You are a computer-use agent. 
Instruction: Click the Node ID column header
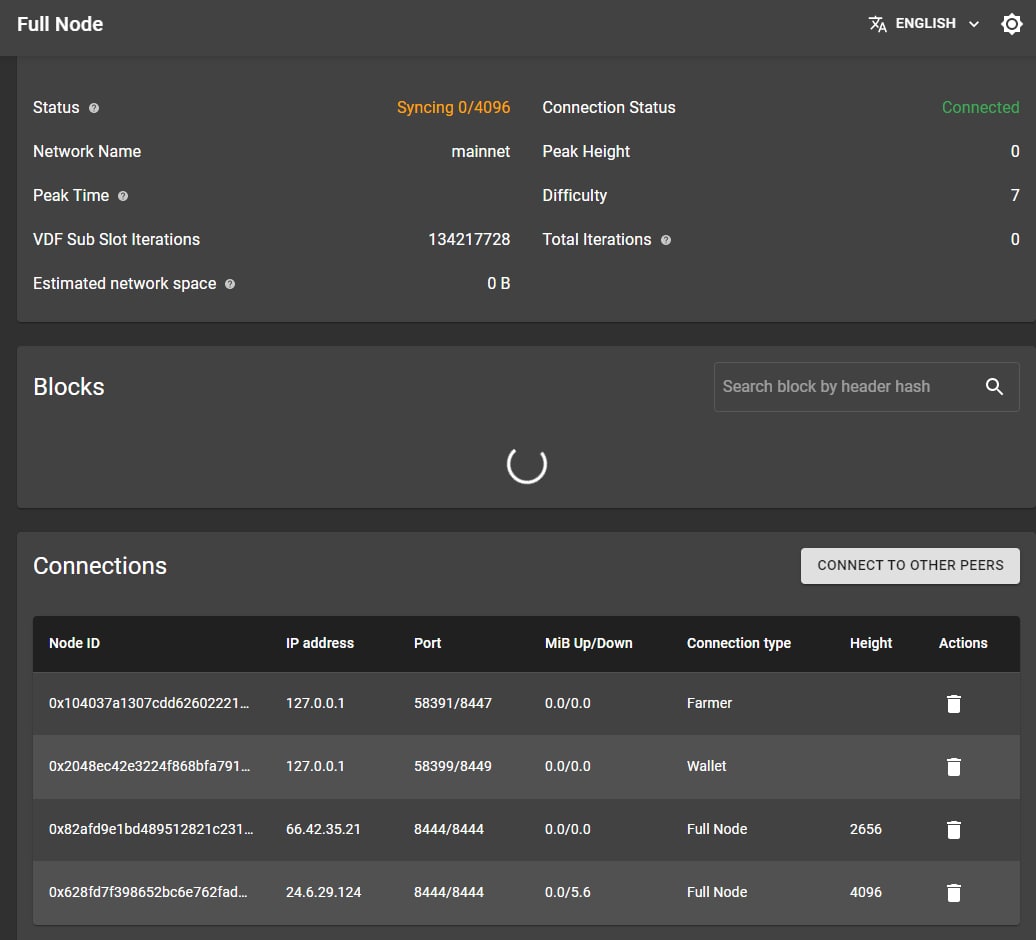(x=75, y=643)
